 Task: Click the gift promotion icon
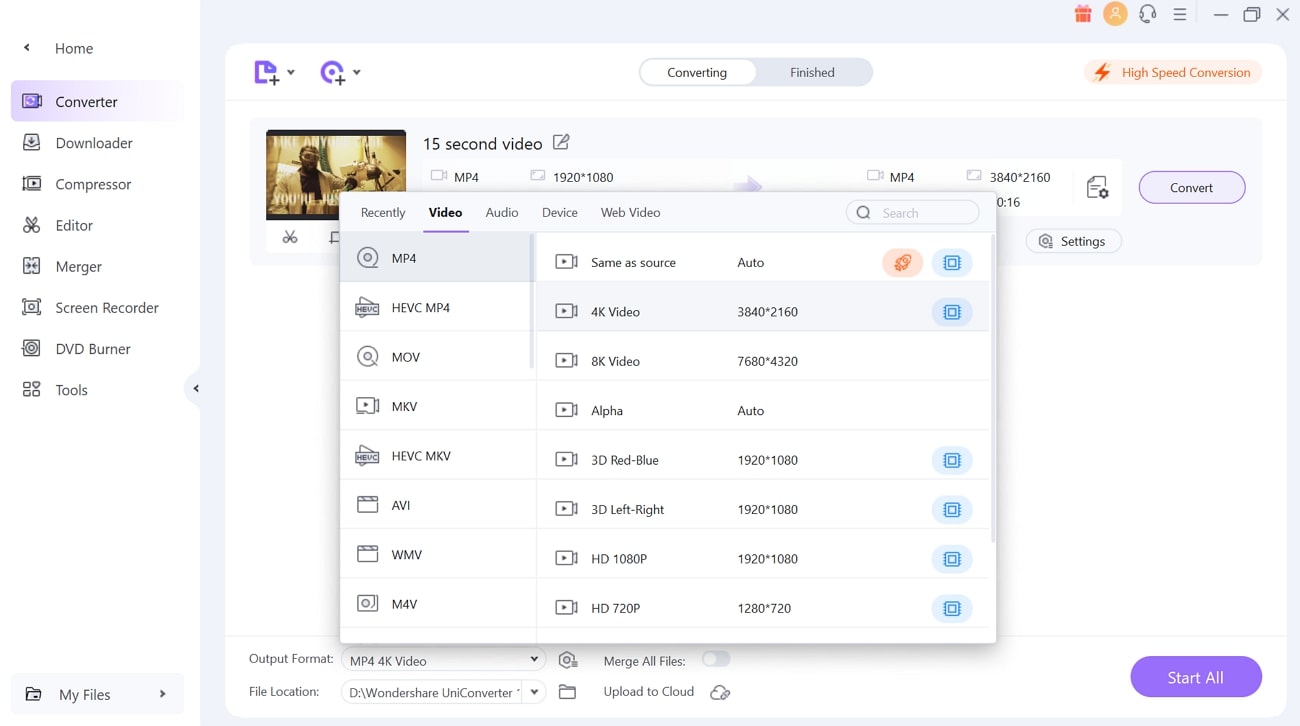click(x=1082, y=14)
